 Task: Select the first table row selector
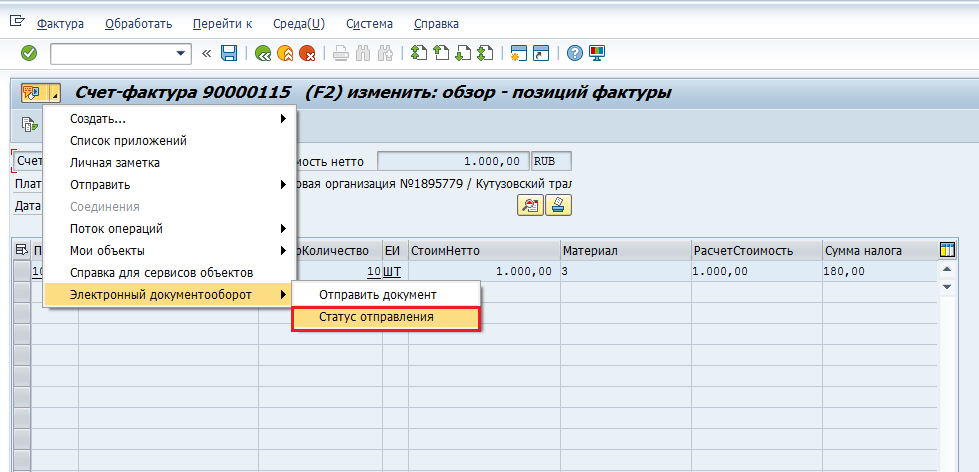(x=21, y=271)
